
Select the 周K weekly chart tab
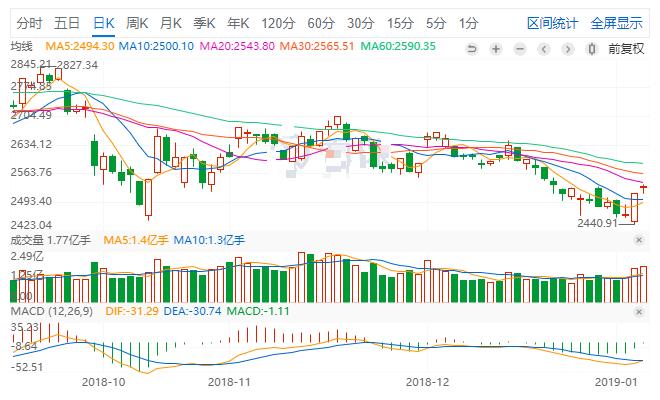pos(137,22)
